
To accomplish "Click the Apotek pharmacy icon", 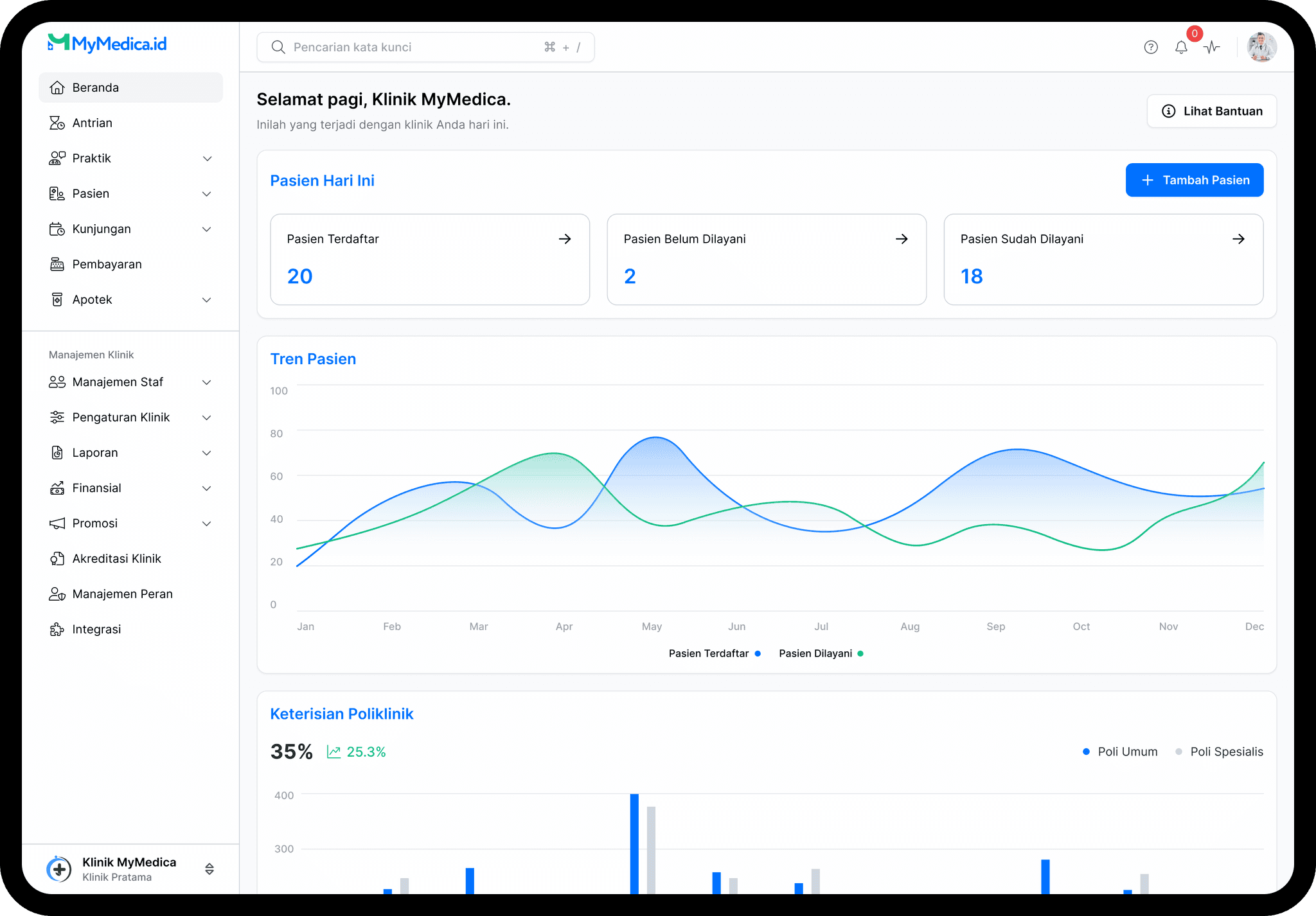I will pos(57,299).
